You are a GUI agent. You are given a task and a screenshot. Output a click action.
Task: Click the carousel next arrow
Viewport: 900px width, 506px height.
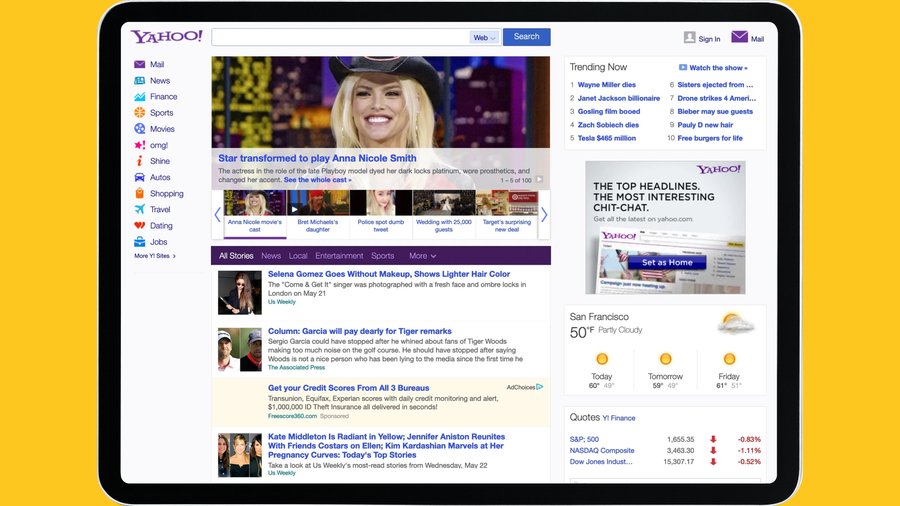[544, 215]
